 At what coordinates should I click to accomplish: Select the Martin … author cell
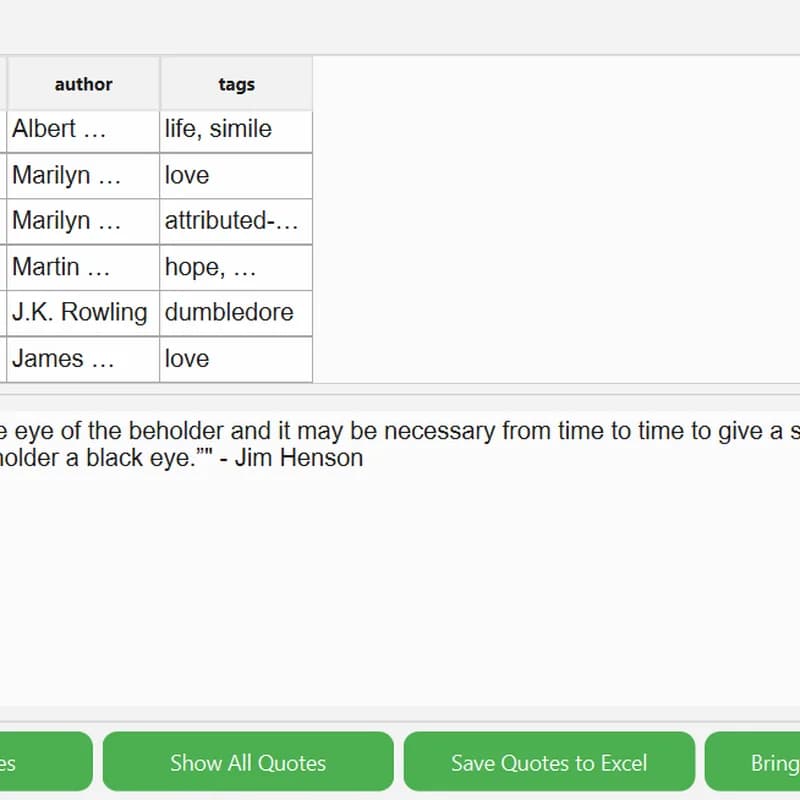pos(83,267)
